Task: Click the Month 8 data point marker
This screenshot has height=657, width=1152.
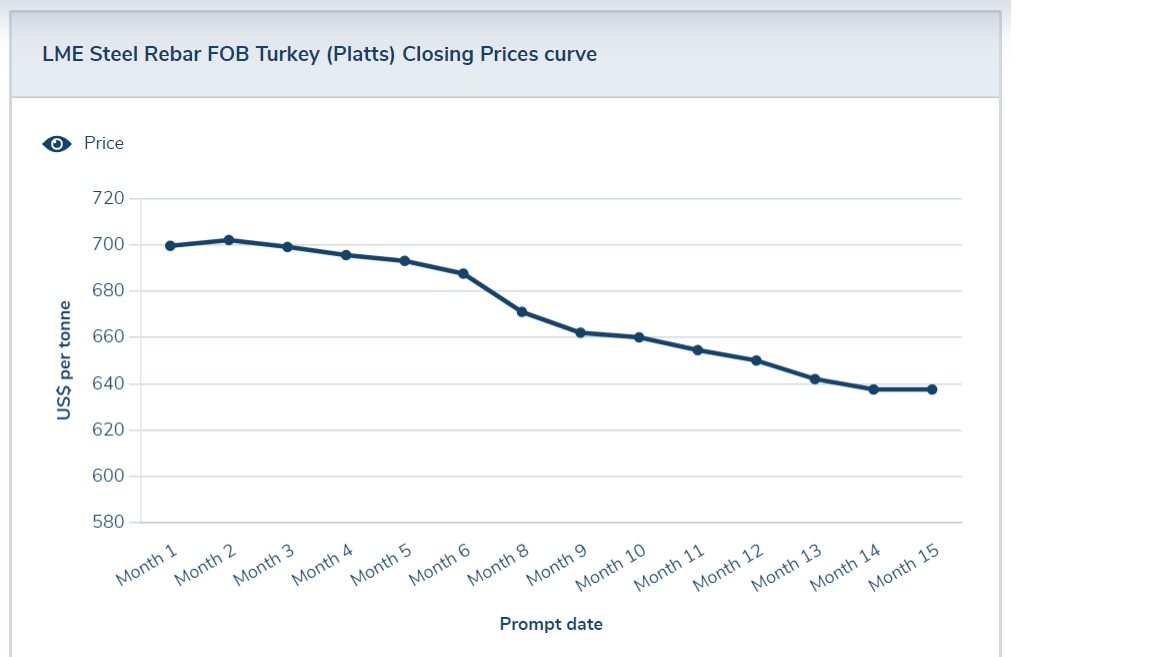Action: 522,312
